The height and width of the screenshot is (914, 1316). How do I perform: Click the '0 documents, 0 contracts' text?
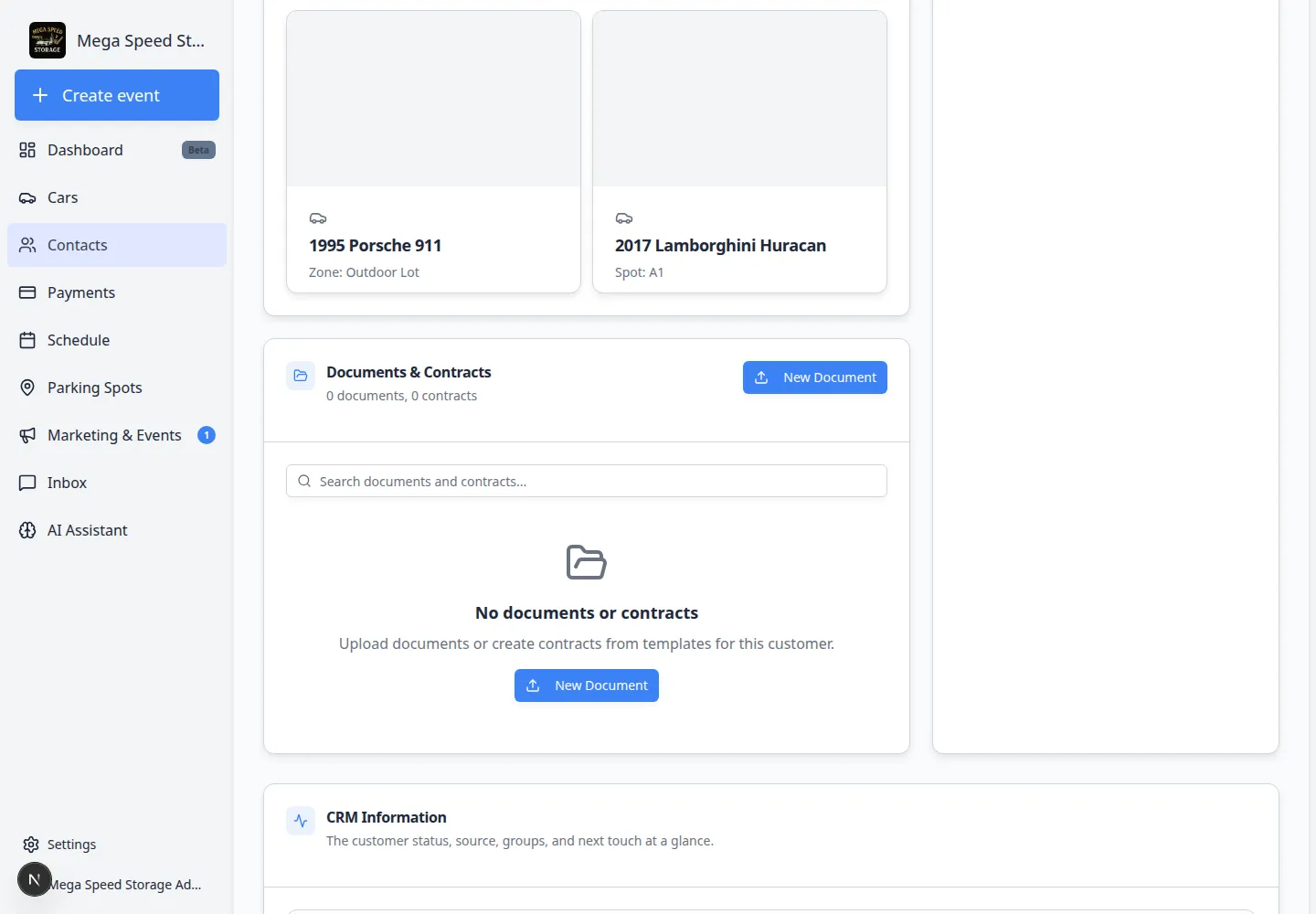click(x=402, y=396)
